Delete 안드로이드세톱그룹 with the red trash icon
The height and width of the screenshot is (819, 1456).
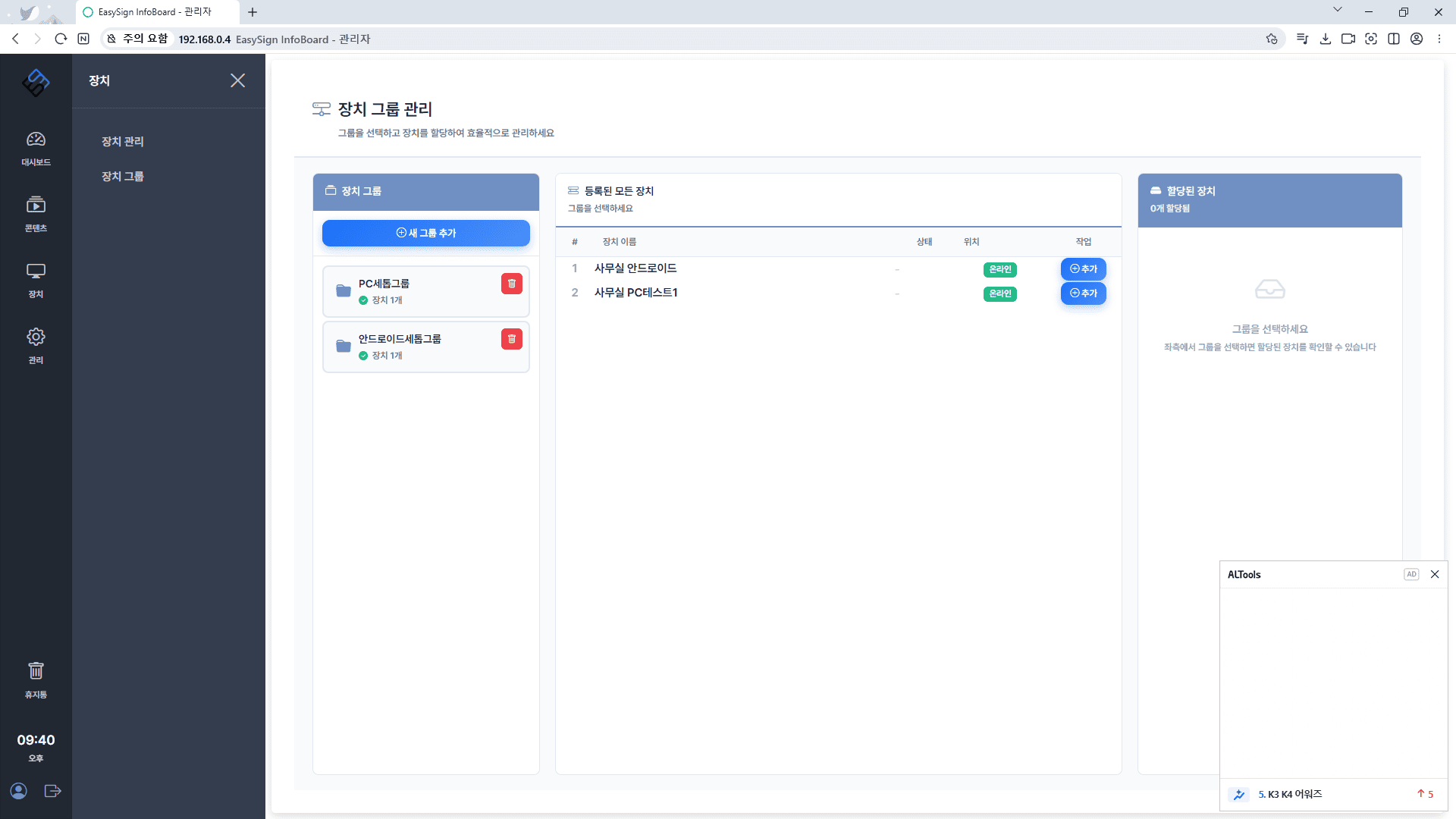tap(512, 339)
